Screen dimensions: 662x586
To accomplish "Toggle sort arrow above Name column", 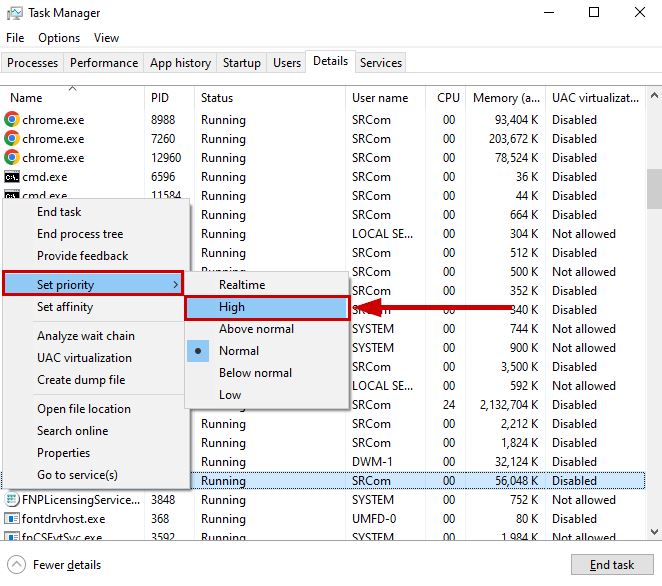I will click(x=72, y=88).
